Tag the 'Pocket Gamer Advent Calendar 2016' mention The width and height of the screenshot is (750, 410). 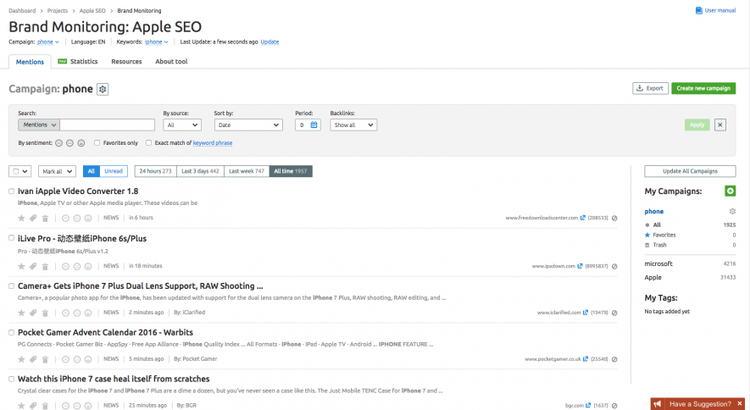point(33,359)
